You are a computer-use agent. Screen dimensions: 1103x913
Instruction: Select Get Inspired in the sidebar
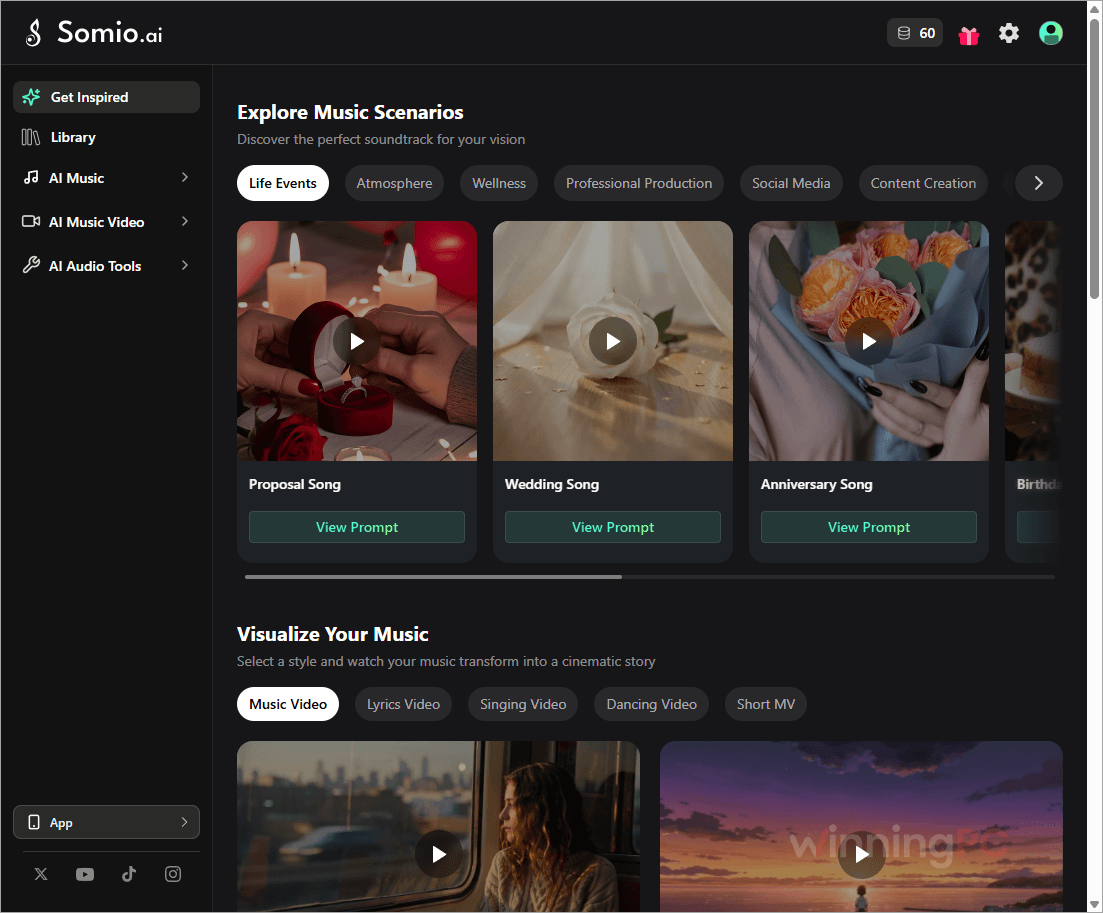coord(106,97)
